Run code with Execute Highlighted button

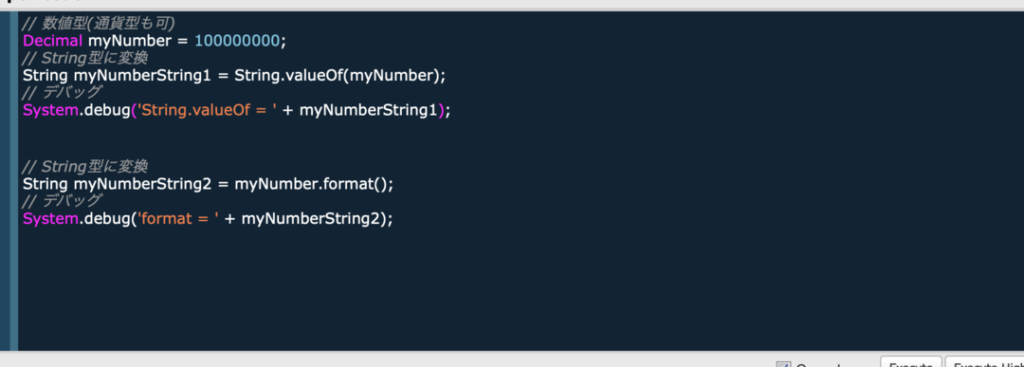[x=985, y=362]
